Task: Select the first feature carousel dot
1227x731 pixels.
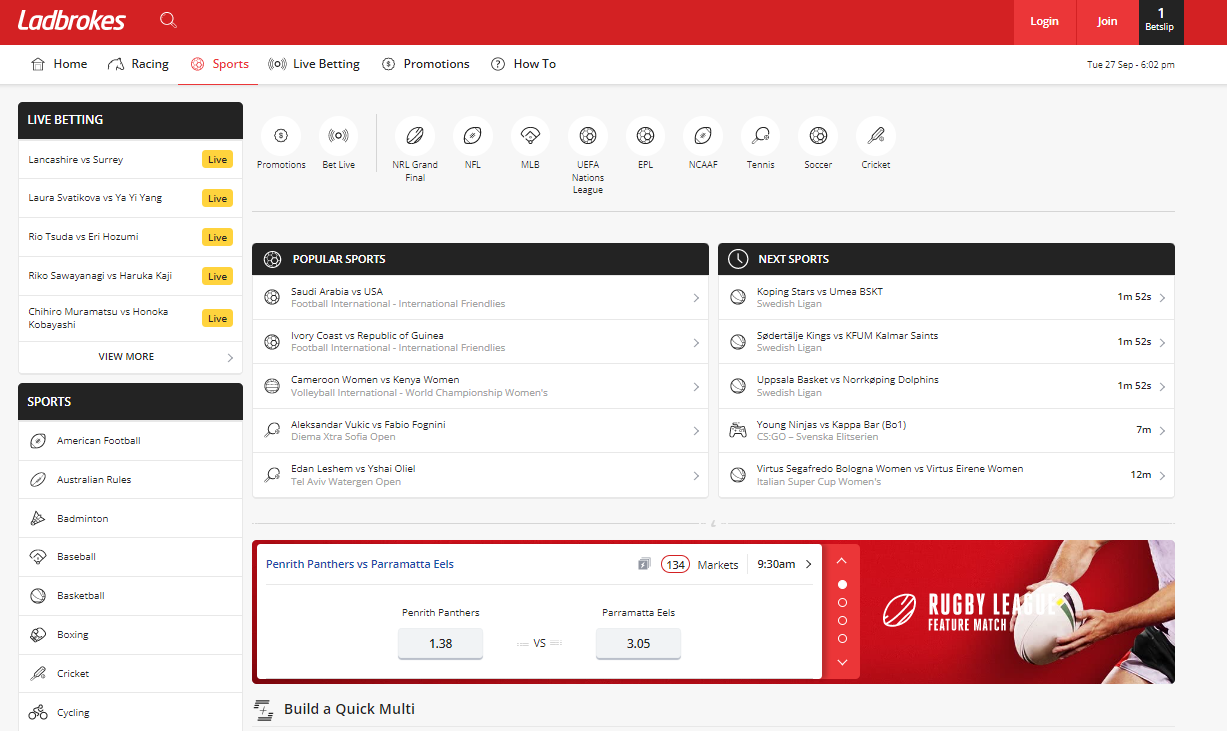Action: 842,584
